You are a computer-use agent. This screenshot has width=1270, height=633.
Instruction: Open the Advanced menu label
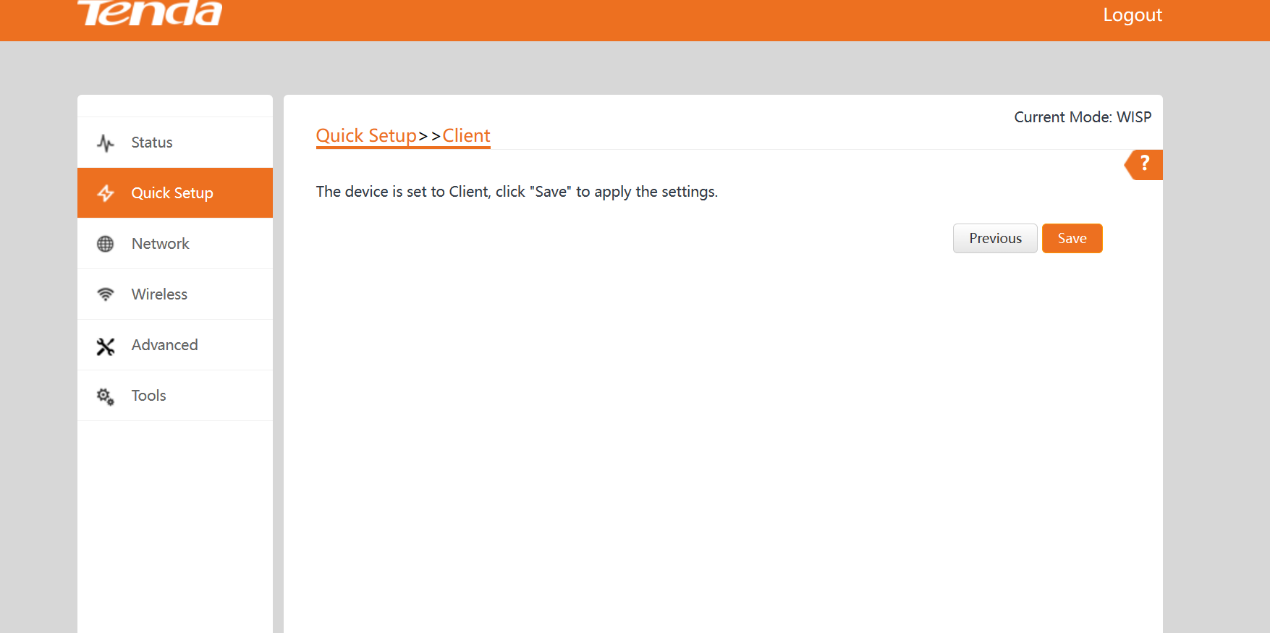pos(164,345)
